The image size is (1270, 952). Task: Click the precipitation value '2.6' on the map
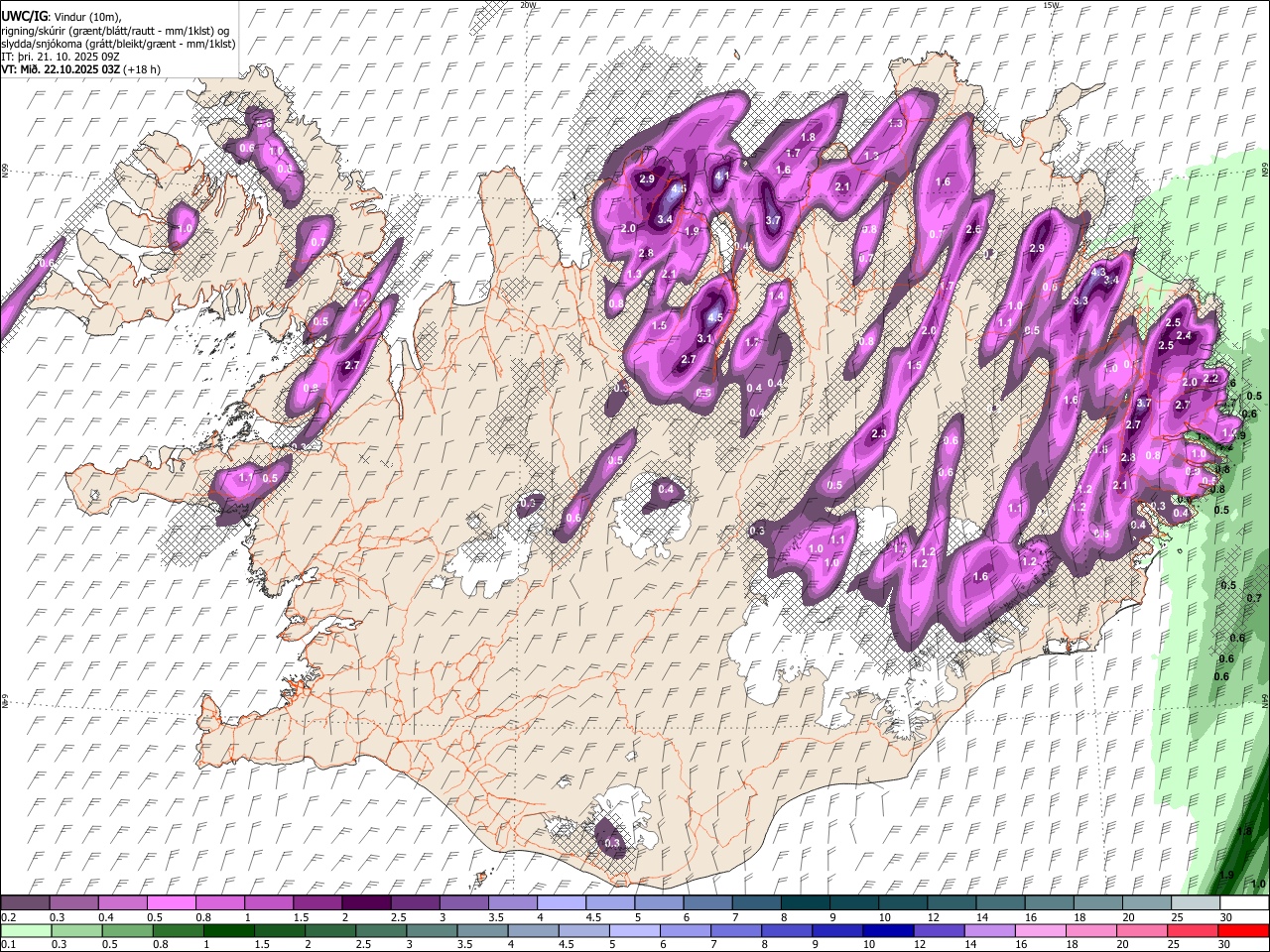point(973,230)
